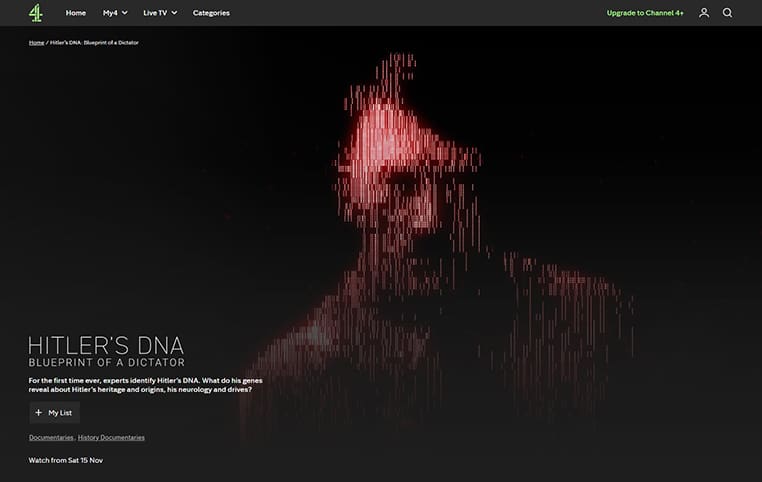The height and width of the screenshot is (482, 762).
Task: Go to Home in the navigation bar
Action: pos(76,13)
